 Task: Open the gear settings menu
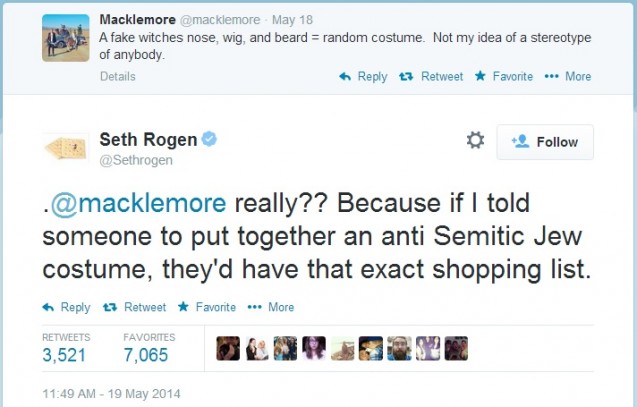coord(475,141)
